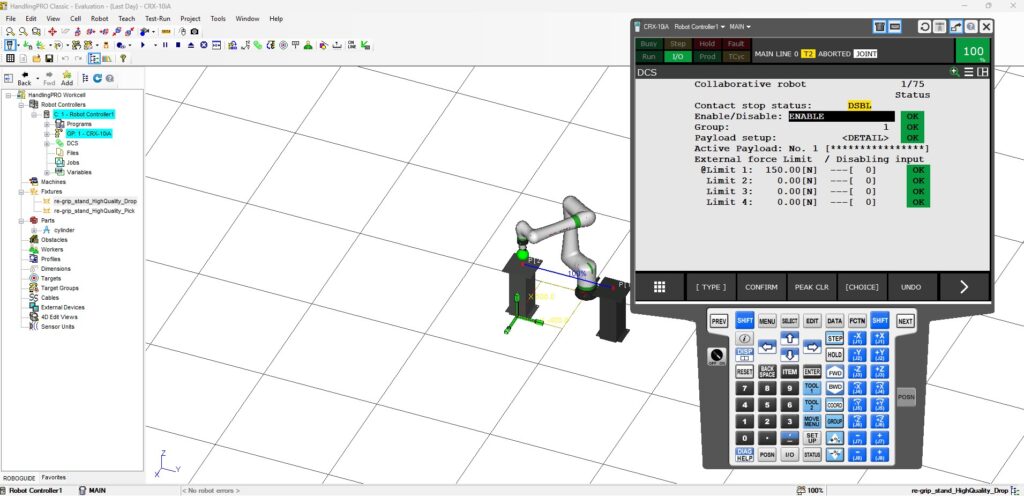Open the Robot menu

point(99,19)
